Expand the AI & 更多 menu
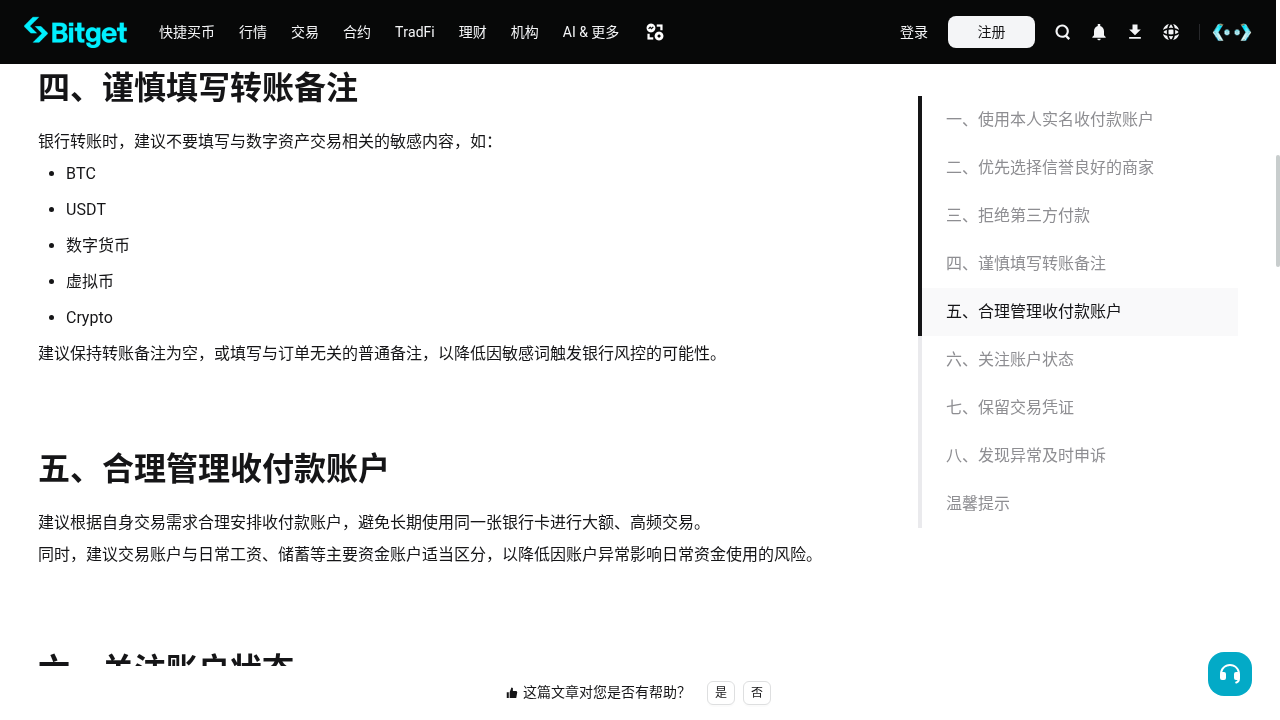1280x720 pixels. coord(591,32)
